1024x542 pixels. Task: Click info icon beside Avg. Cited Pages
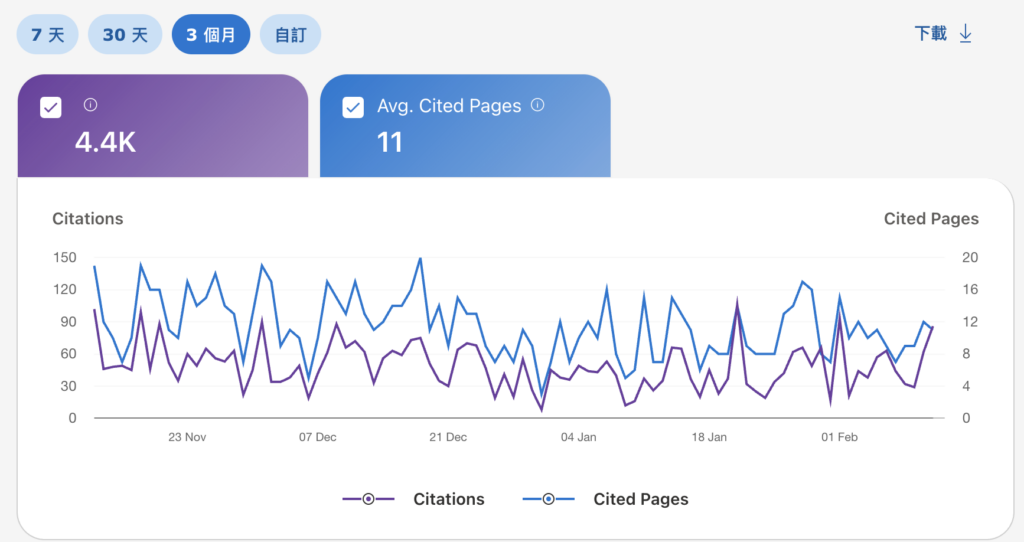coord(537,105)
